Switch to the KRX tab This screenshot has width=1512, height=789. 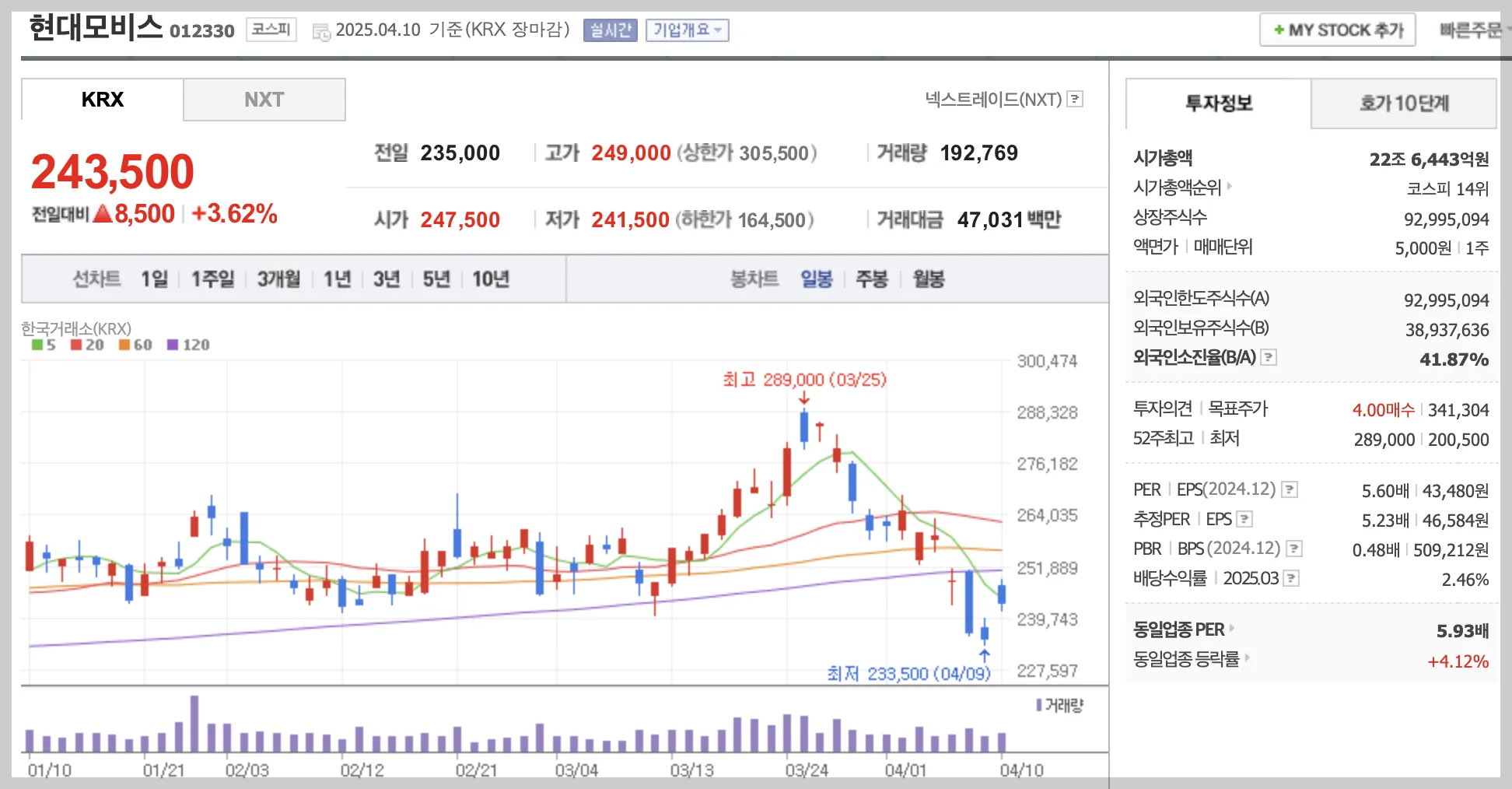click(x=103, y=100)
